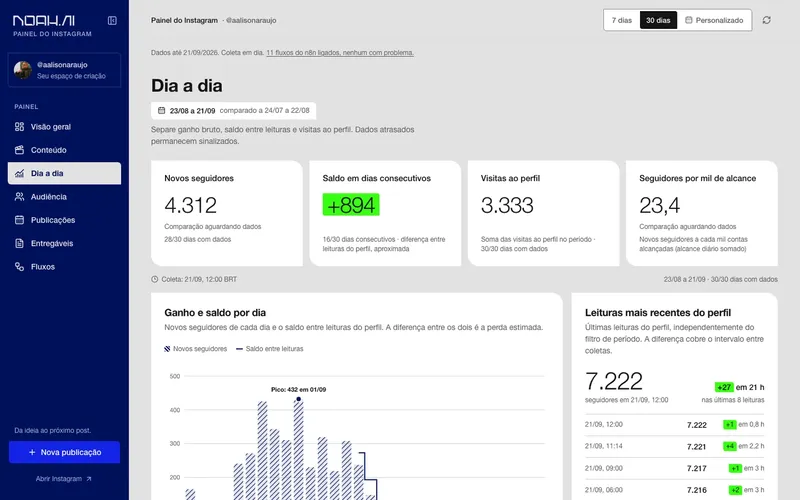This screenshot has height=500, width=800.
Task: Open the 23/08 a 21/09 date selector
Action: click(233, 110)
